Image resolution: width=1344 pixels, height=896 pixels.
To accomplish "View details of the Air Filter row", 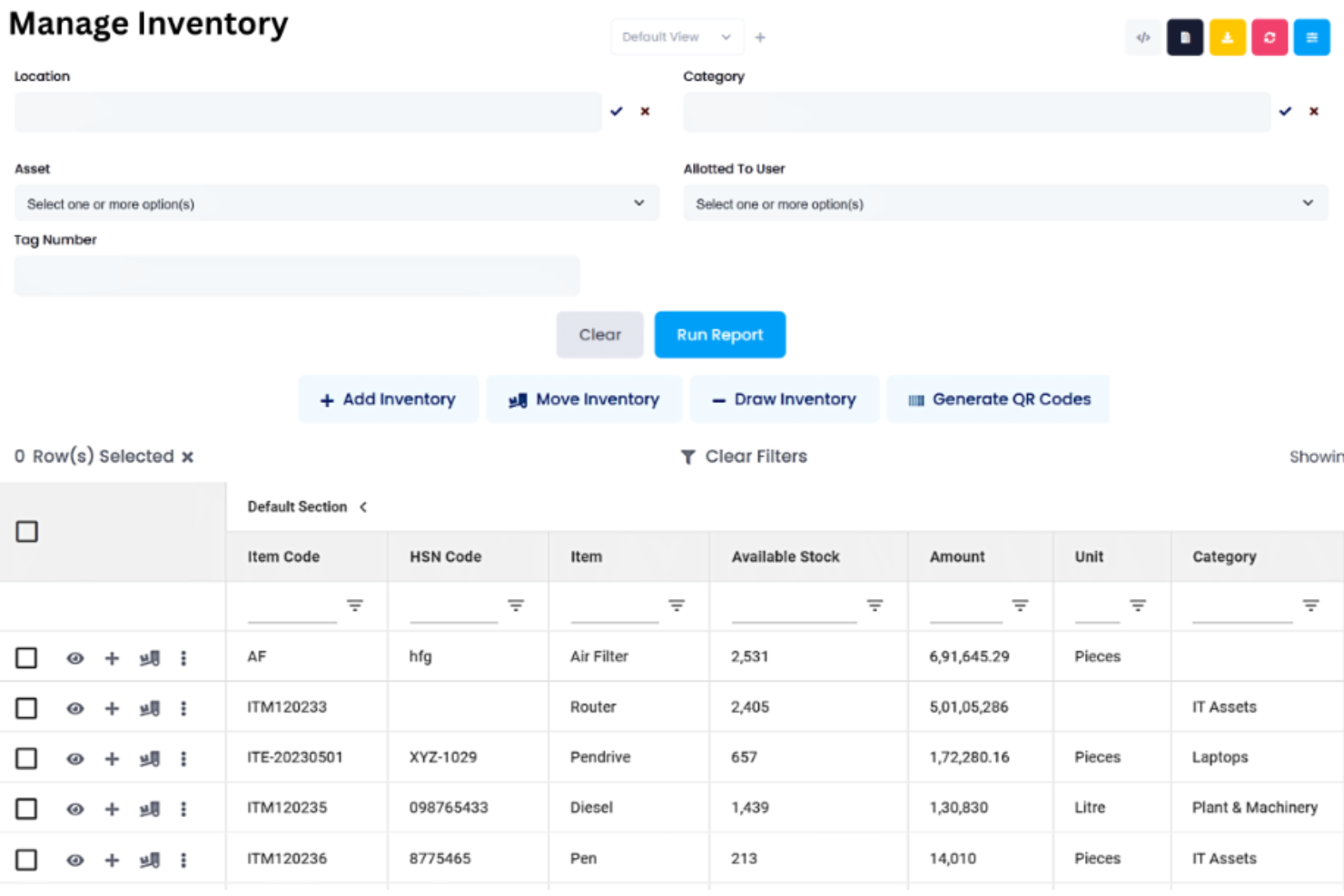I will (75, 658).
